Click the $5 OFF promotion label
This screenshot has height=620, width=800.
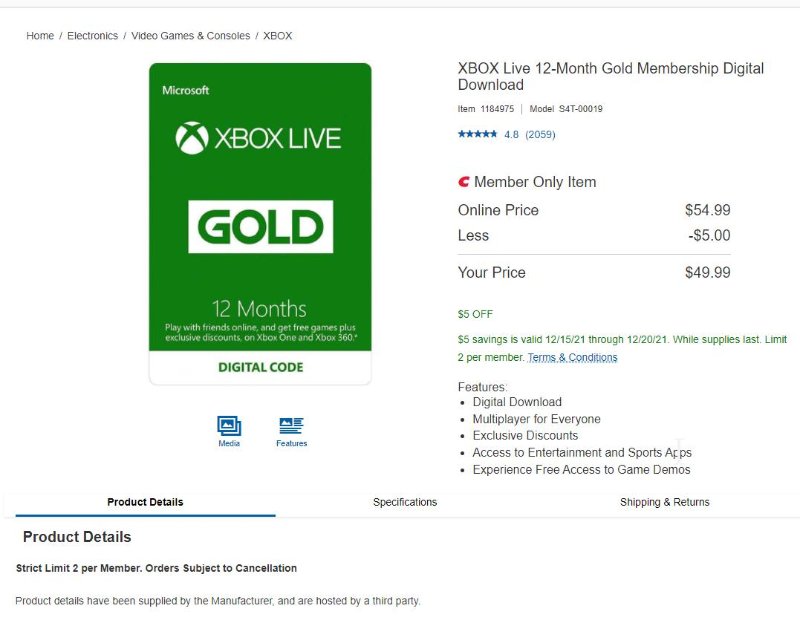coord(475,314)
